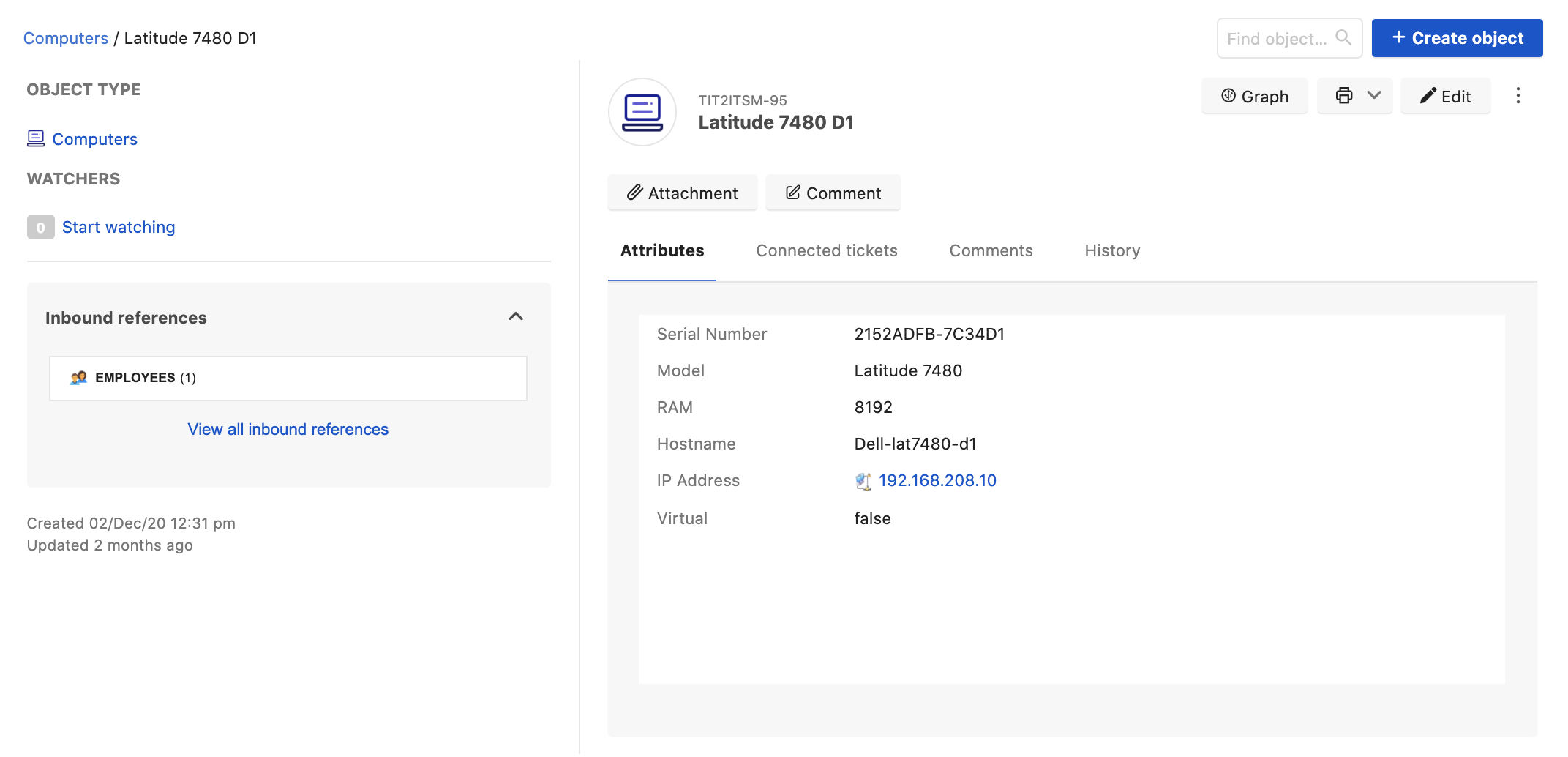Open the three-dot more actions menu
Viewport: 1568px width, 757px height.
1518,96
